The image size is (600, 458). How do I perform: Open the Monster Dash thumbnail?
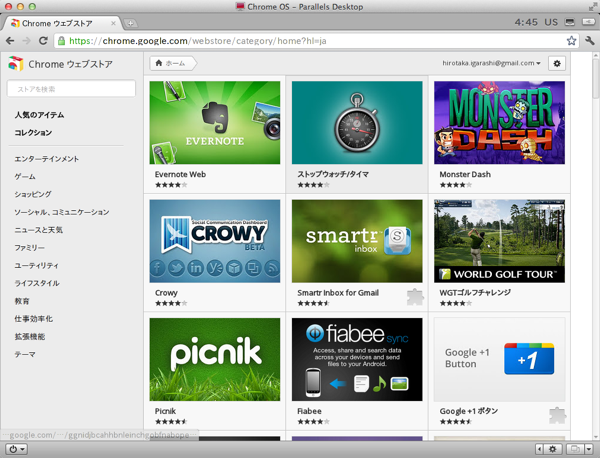(499, 122)
